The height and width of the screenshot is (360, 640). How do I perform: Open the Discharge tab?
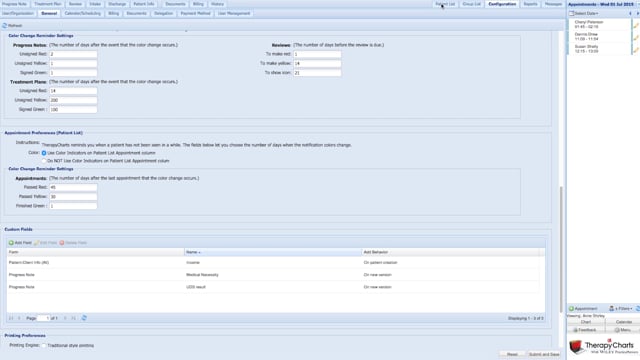[117, 4]
